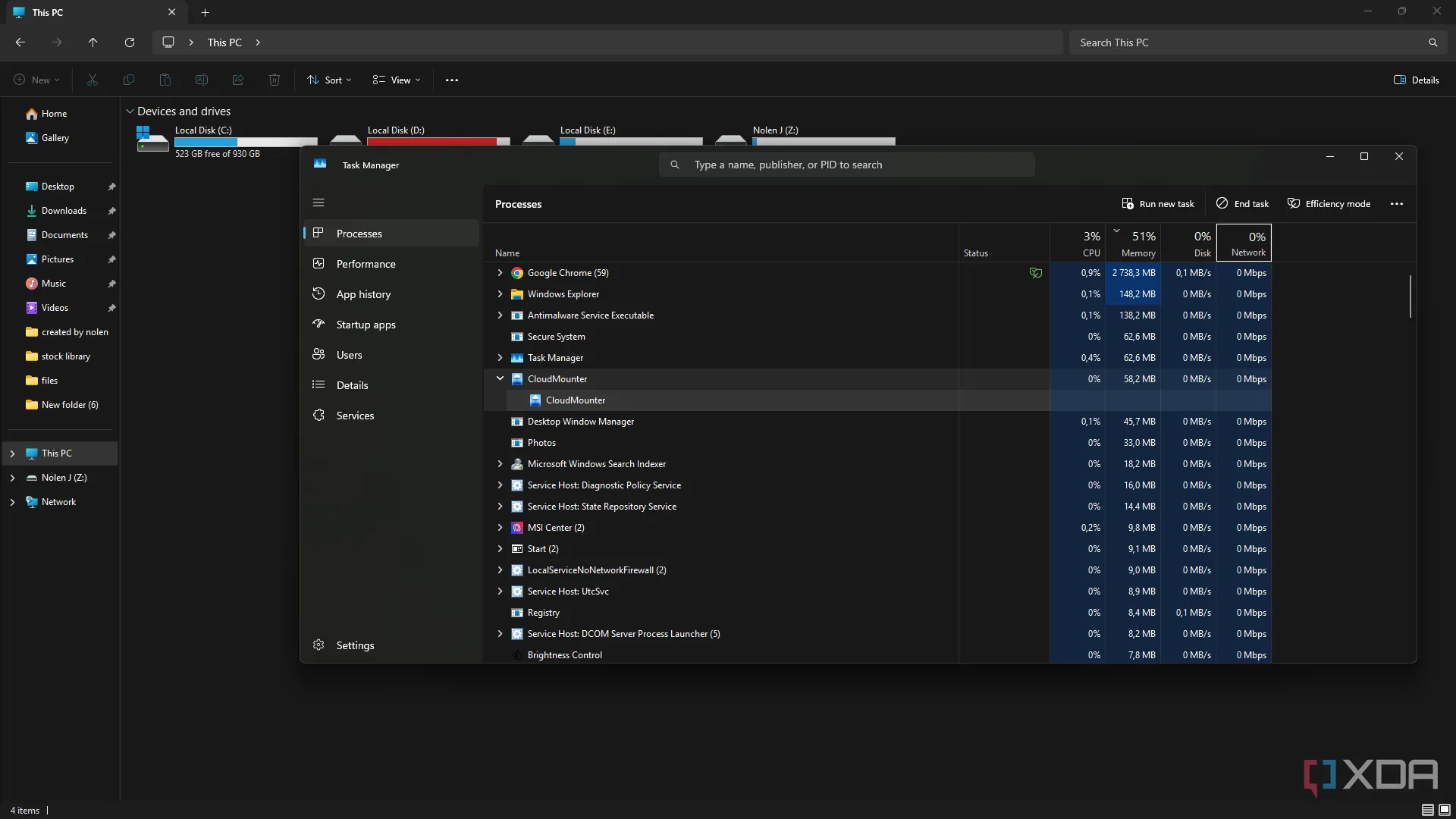The height and width of the screenshot is (819, 1456).
Task: Click End task button
Action: (x=1242, y=204)
